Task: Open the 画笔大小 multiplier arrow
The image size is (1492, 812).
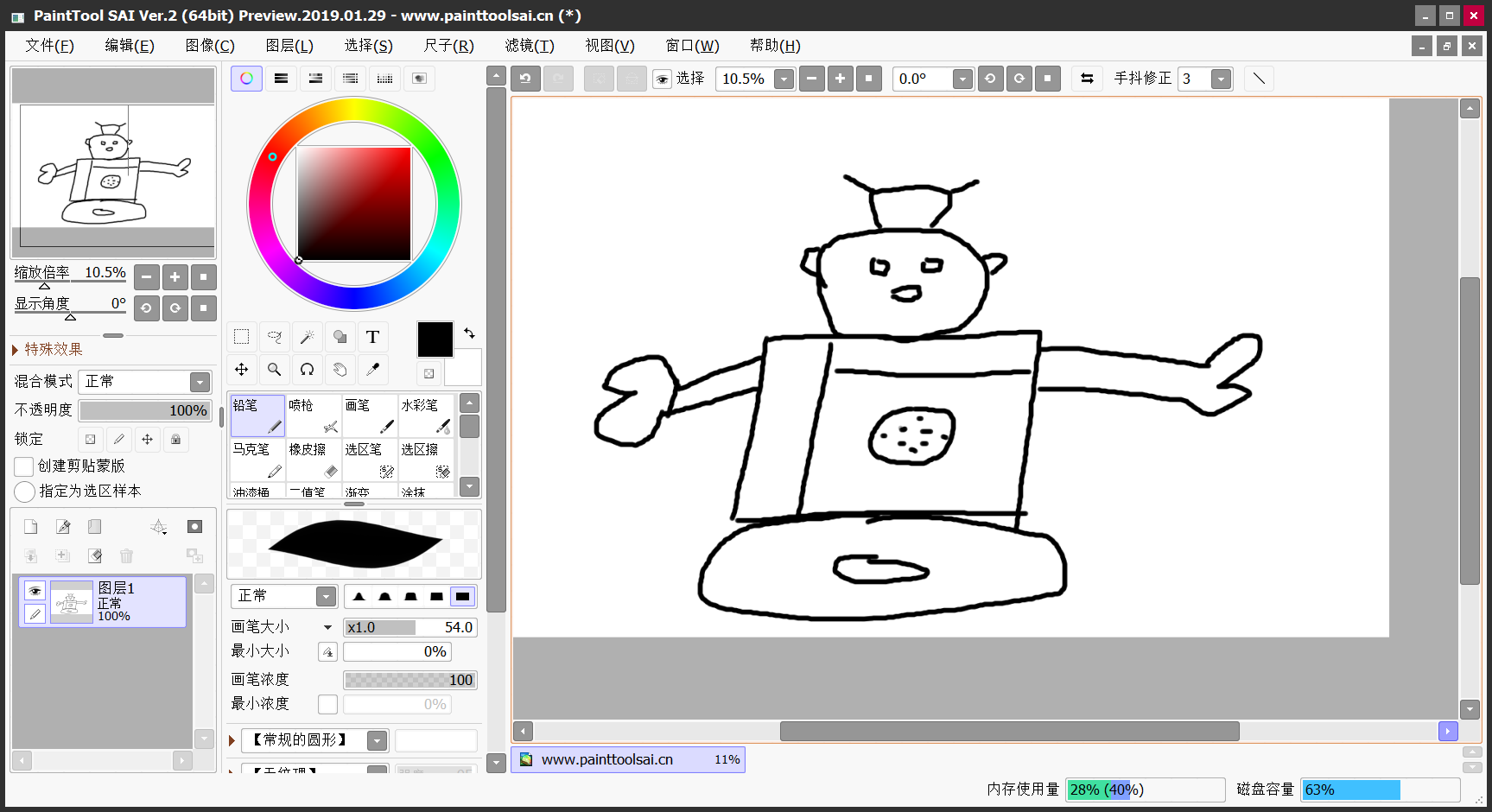Action: [327, 628]
